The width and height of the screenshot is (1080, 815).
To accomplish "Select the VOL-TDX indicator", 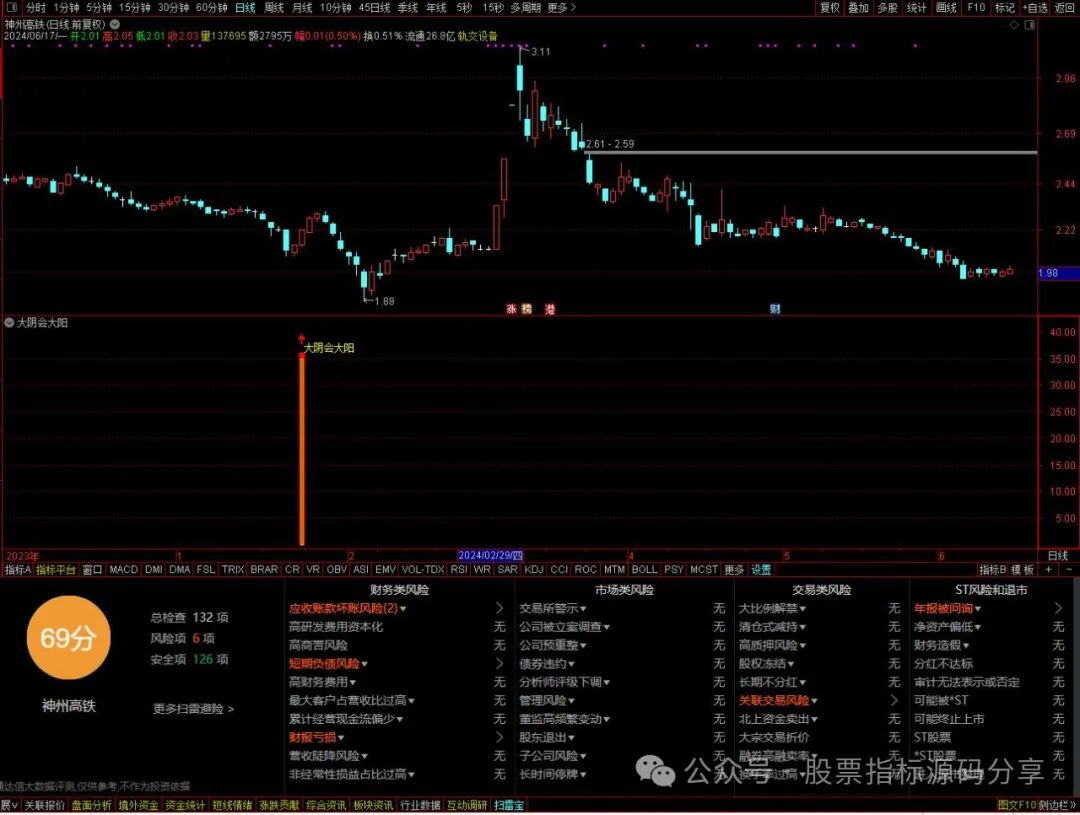I will click(423, 570).
